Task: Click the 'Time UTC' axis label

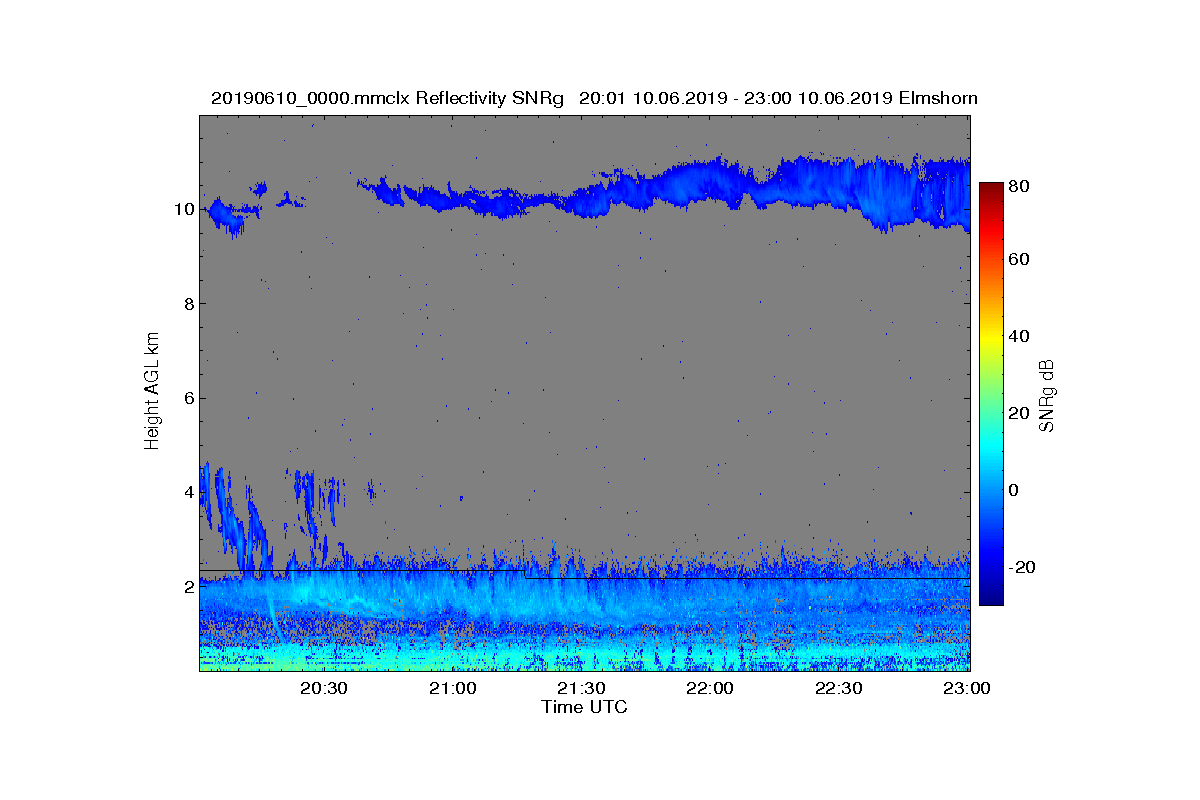Action: click(585, 707)
